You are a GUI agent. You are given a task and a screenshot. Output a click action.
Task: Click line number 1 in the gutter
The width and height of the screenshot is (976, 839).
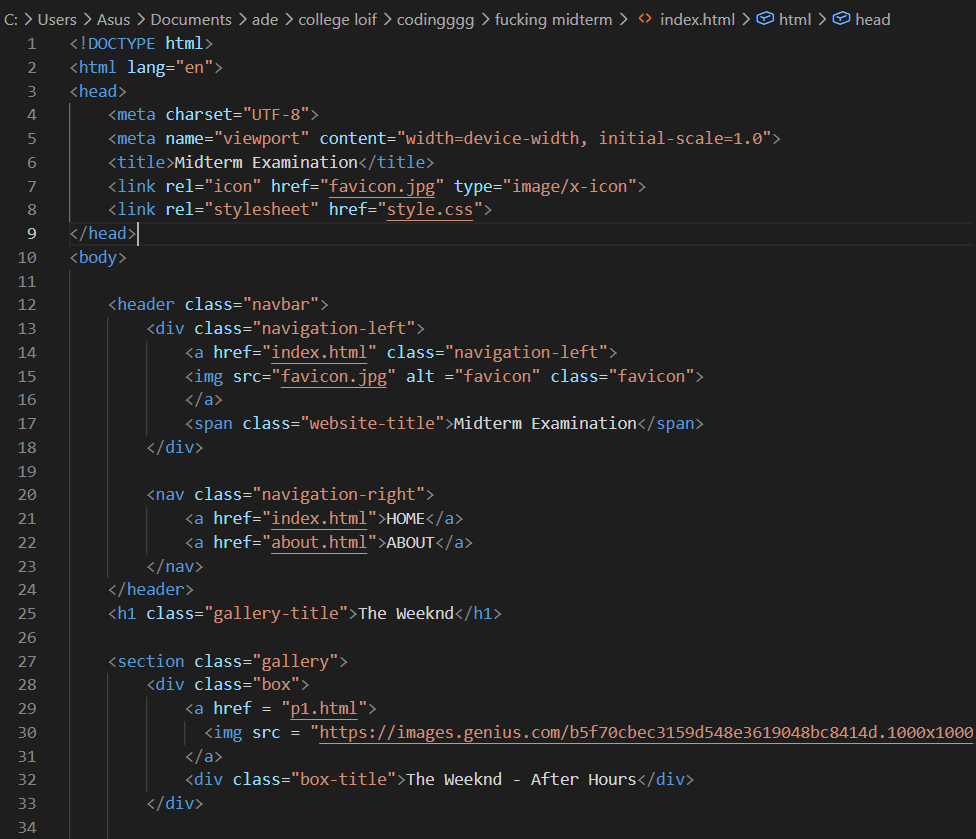32,44
